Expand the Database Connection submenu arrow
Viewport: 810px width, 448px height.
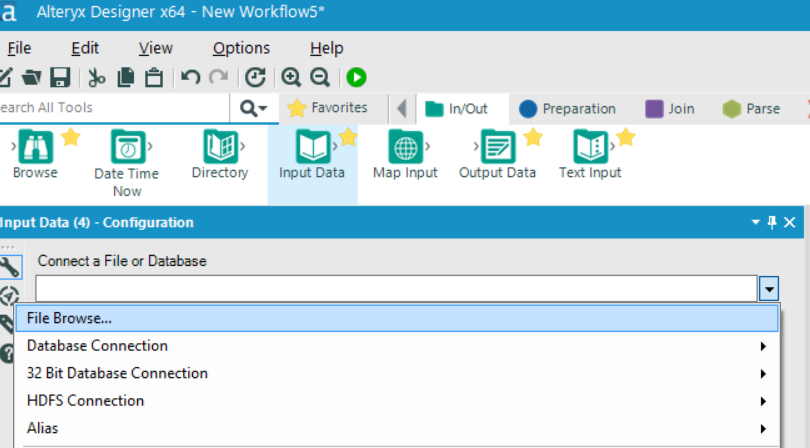[763, 346]
